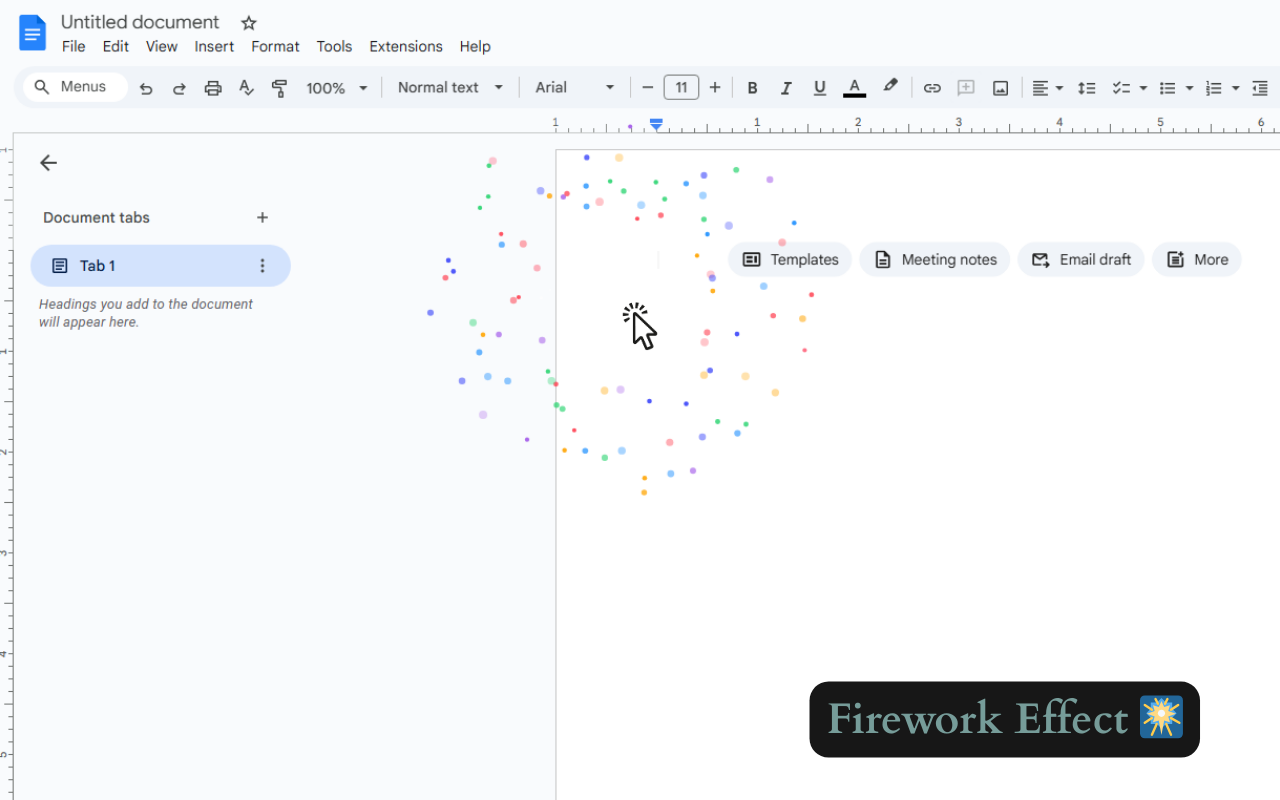The width and height of the screenshot is (1280, 800).
Task: Toggle bold formatting
Action: click(x=753, y=88)
